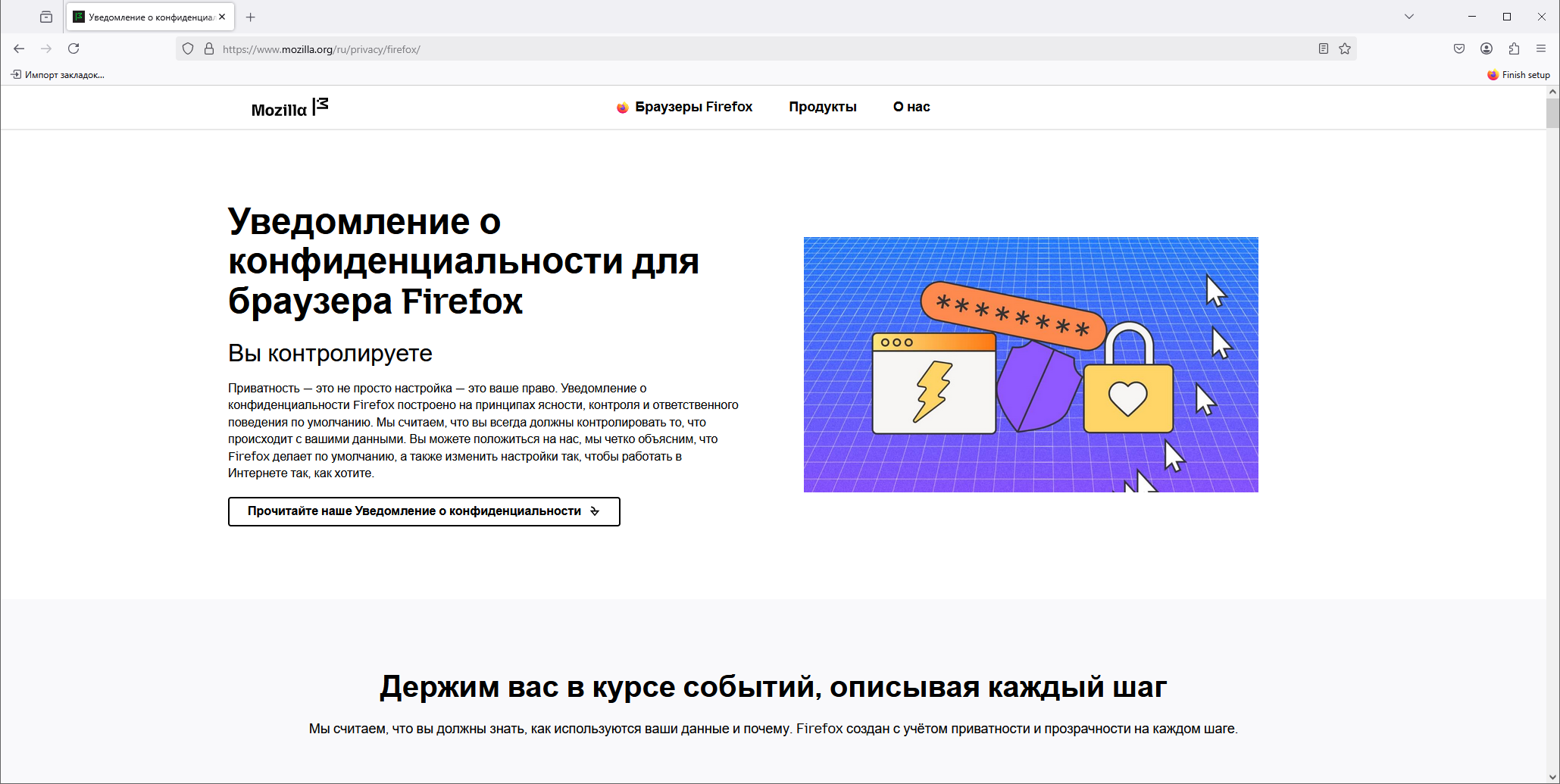The width and height of the screenshot is (1560, 784).
Task: Click the Finish setup button
Action: tap(1518, 75)
